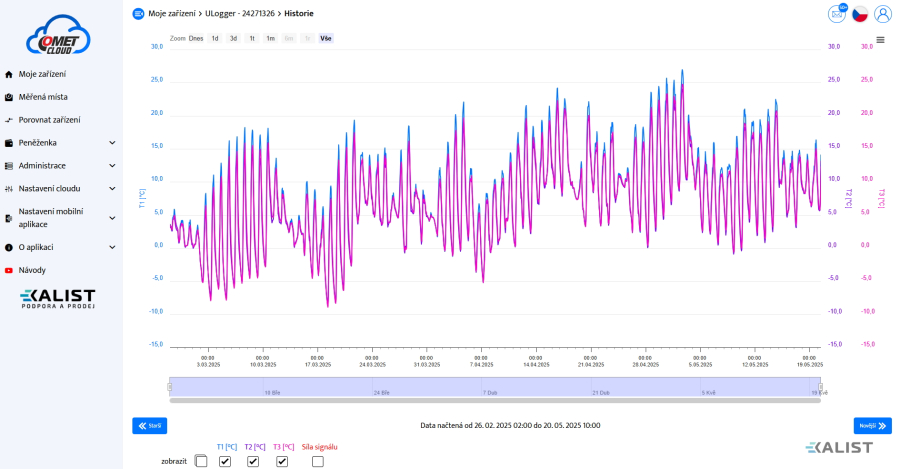900x469 pixels.
Task: Open Měřená místa in sidebar
Action: [x=43, y=97]
